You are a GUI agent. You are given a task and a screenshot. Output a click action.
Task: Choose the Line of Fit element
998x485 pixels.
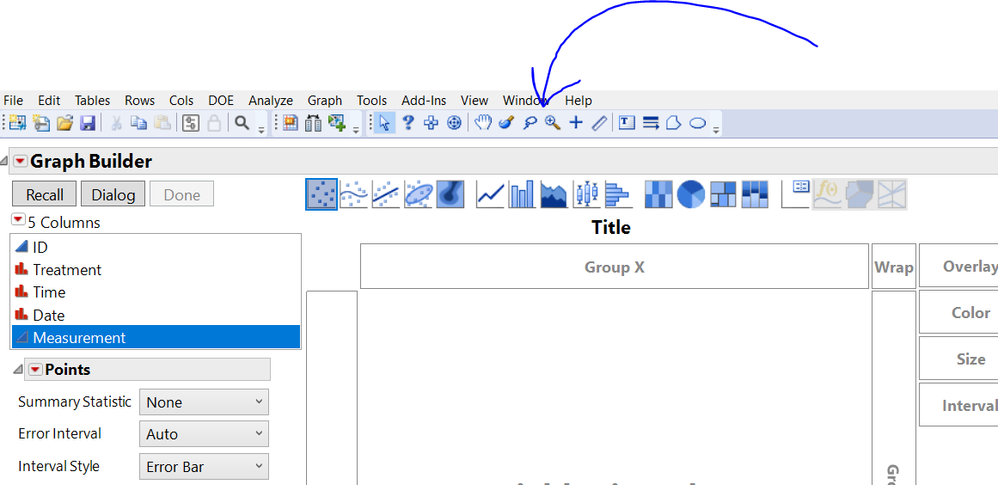(x=386, y=194)
